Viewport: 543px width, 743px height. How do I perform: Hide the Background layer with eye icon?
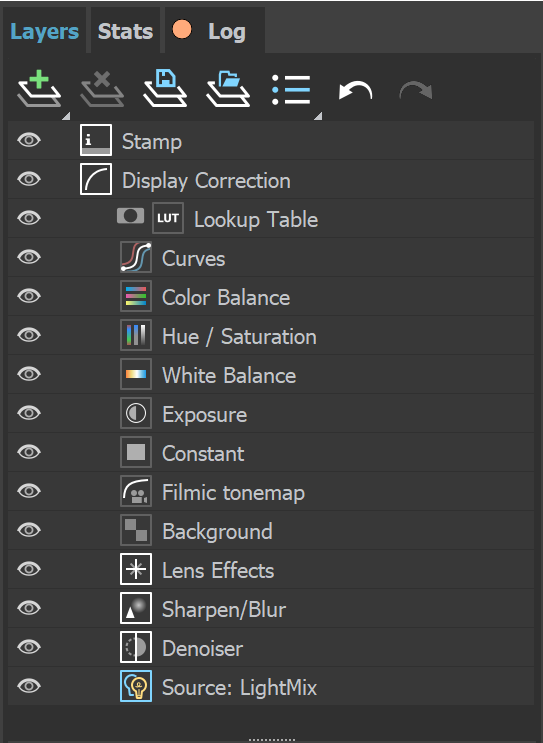29,530
